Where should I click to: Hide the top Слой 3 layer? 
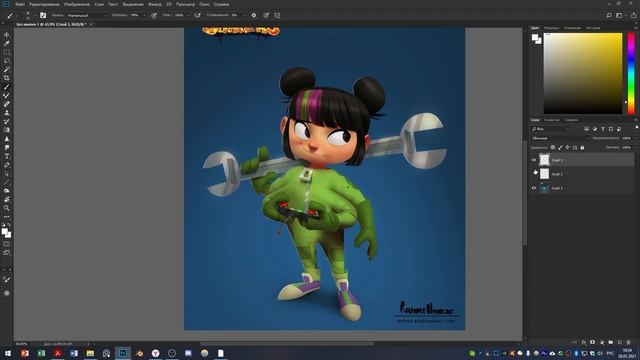(x=533, y=160)
